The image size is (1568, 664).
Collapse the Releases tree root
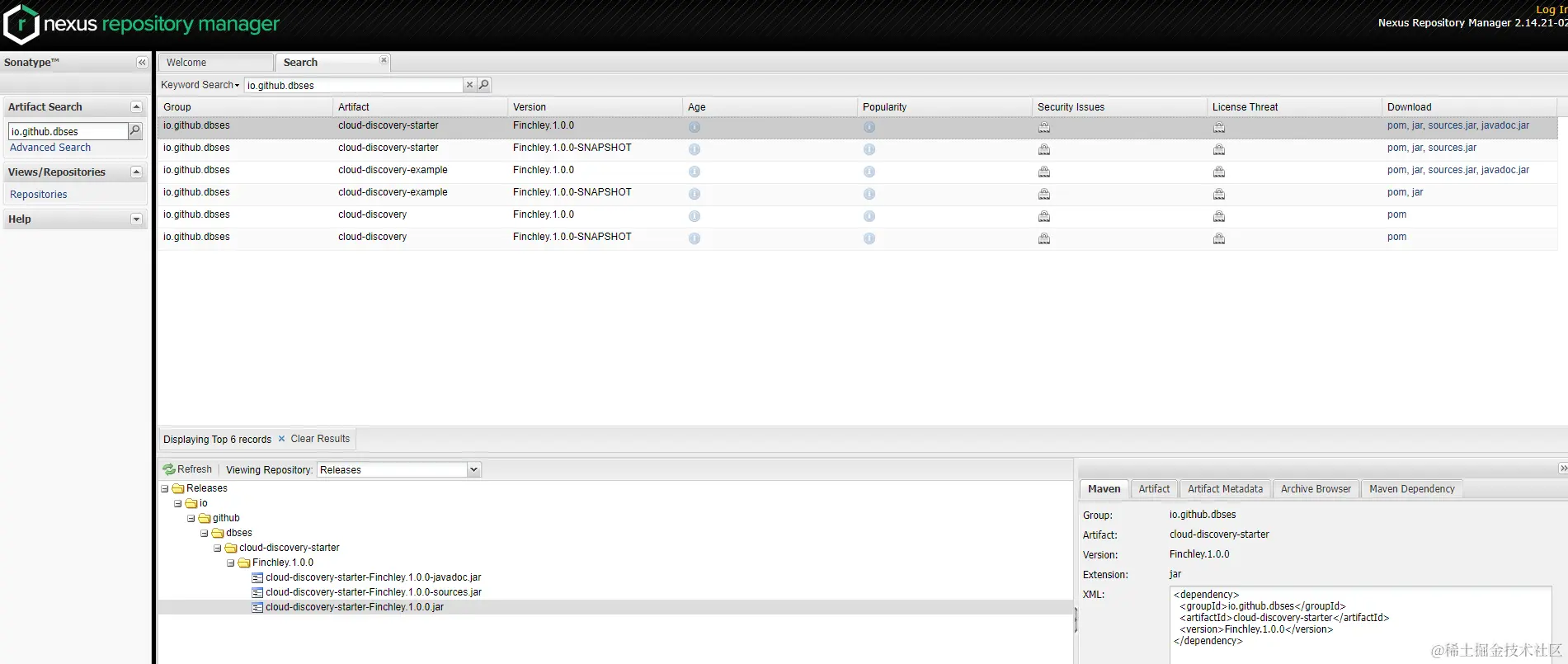(165, 489)
